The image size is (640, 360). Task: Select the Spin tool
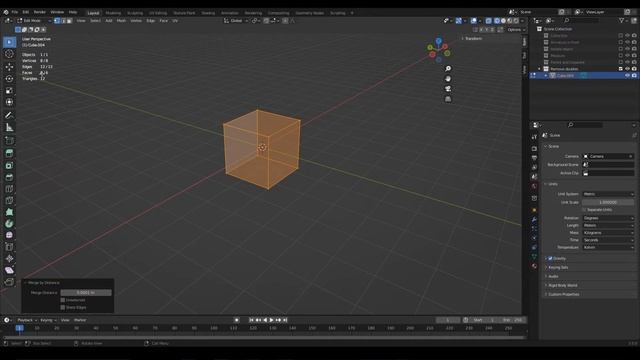(9, 224)
